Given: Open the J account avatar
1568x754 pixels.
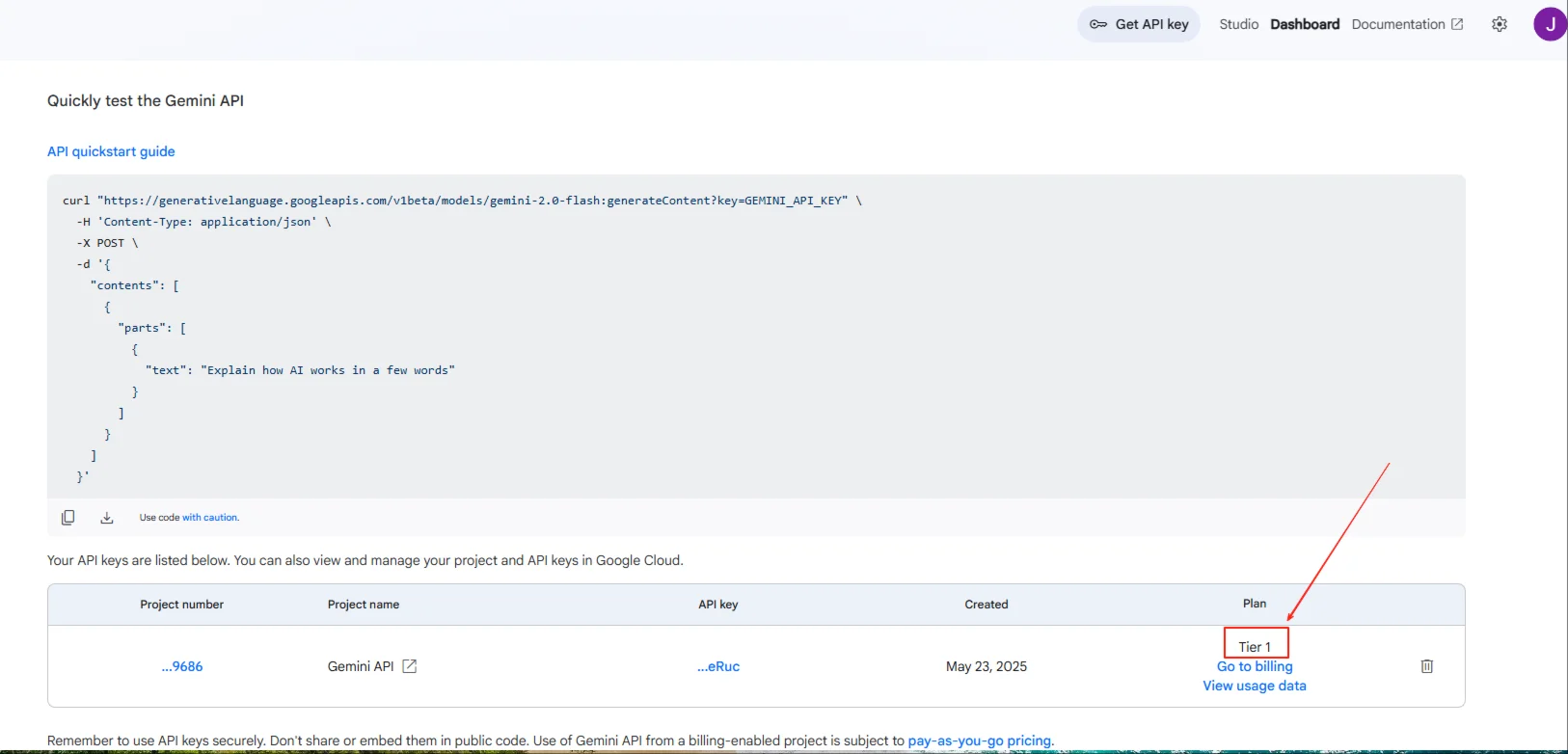Looking at the screenshot, I should [x=1550, y=24].
